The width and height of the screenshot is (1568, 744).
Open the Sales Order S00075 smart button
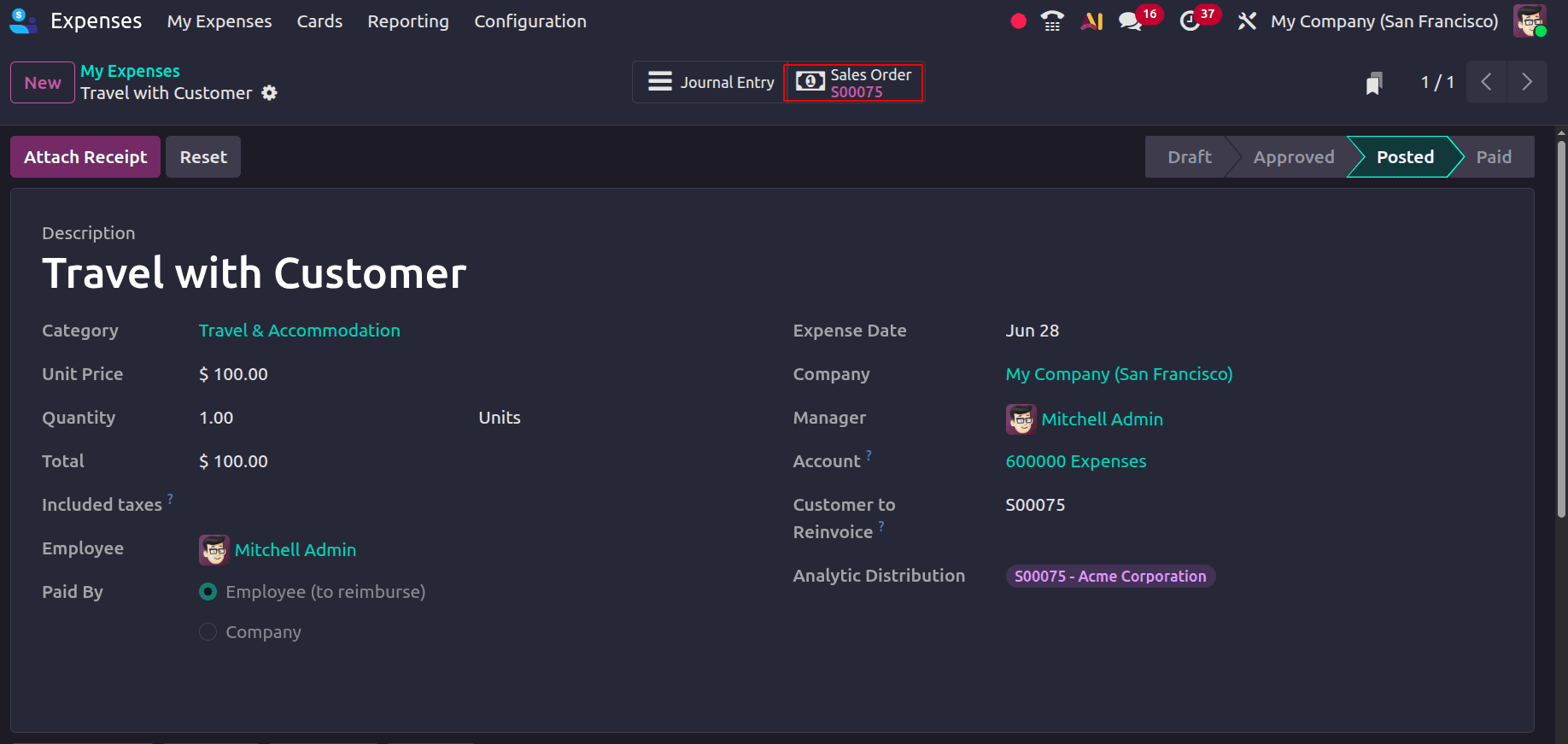click(x=853, y=83)
